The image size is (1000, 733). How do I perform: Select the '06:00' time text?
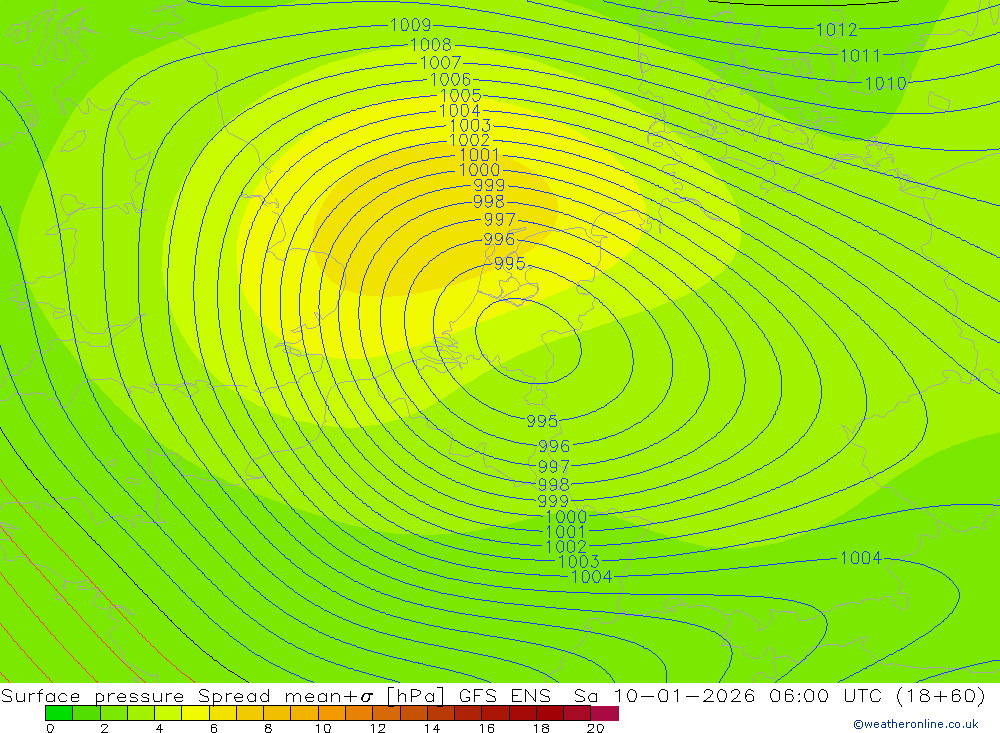799,696
